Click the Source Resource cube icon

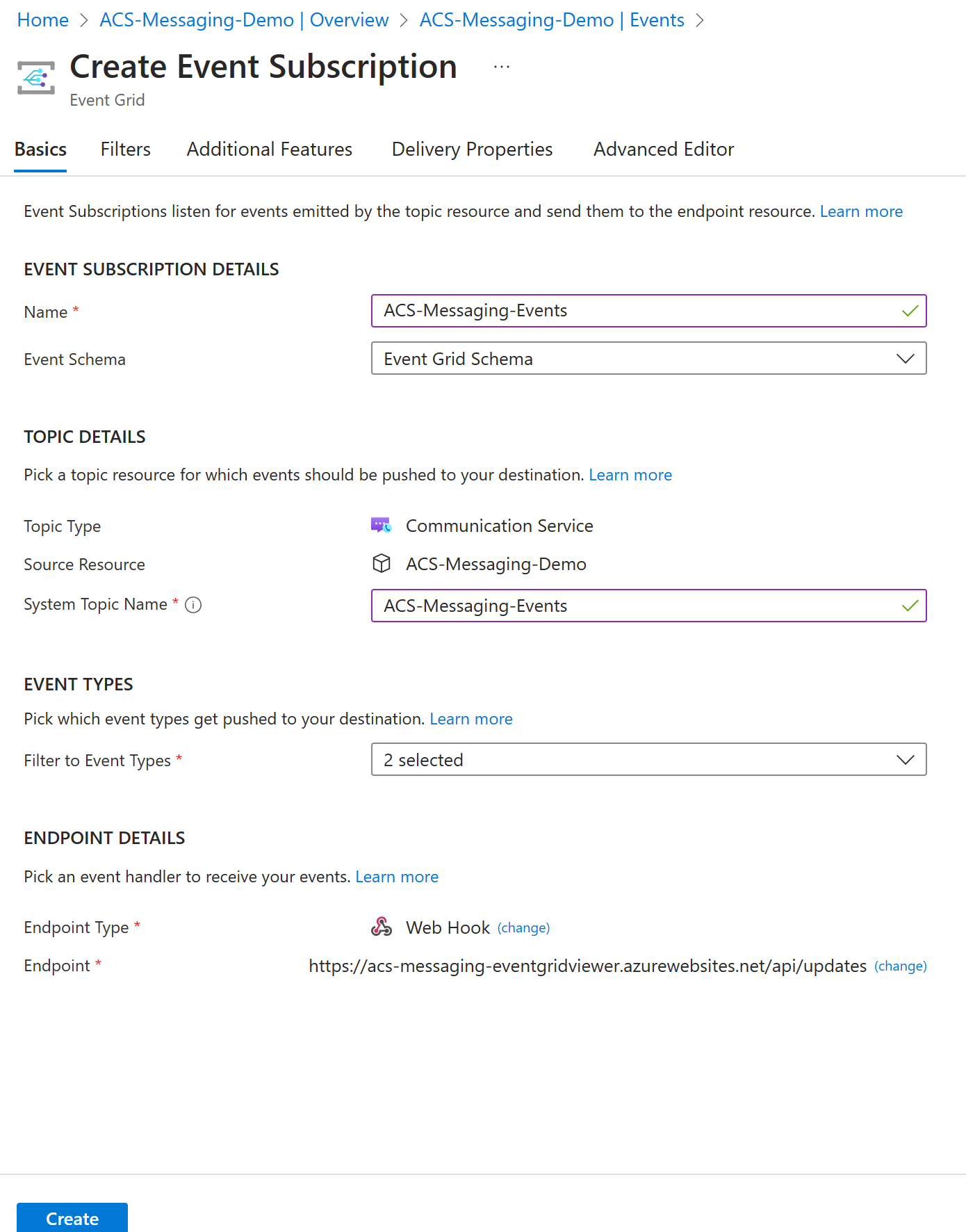coord(382,563)
